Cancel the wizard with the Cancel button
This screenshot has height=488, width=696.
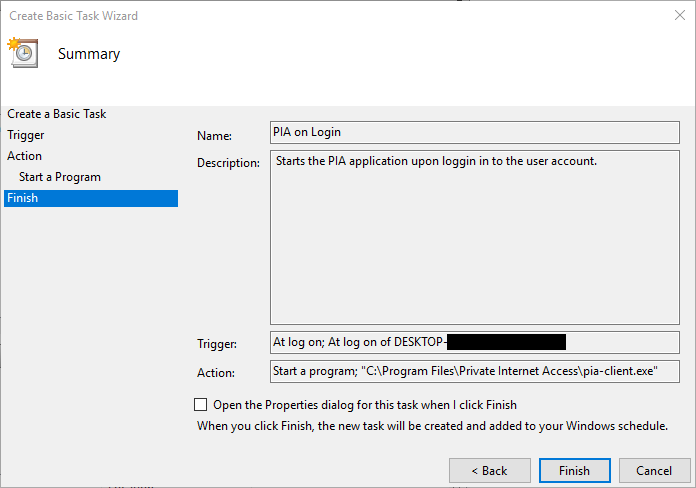click(655, 470)
